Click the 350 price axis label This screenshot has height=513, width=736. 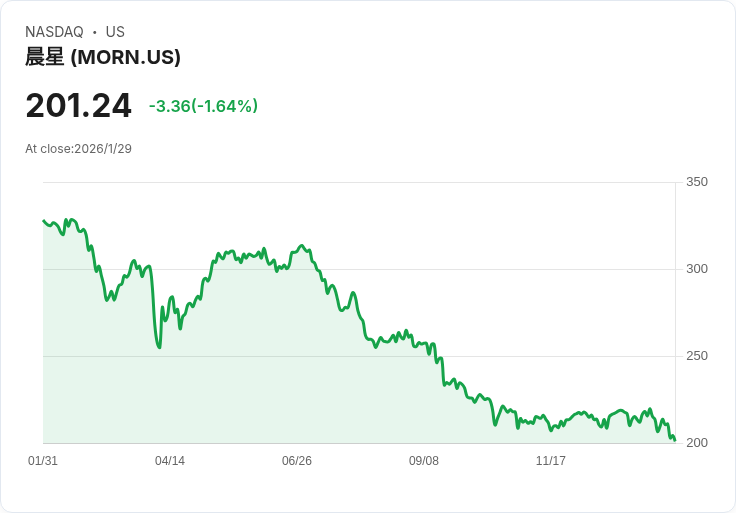coord(697,182)
